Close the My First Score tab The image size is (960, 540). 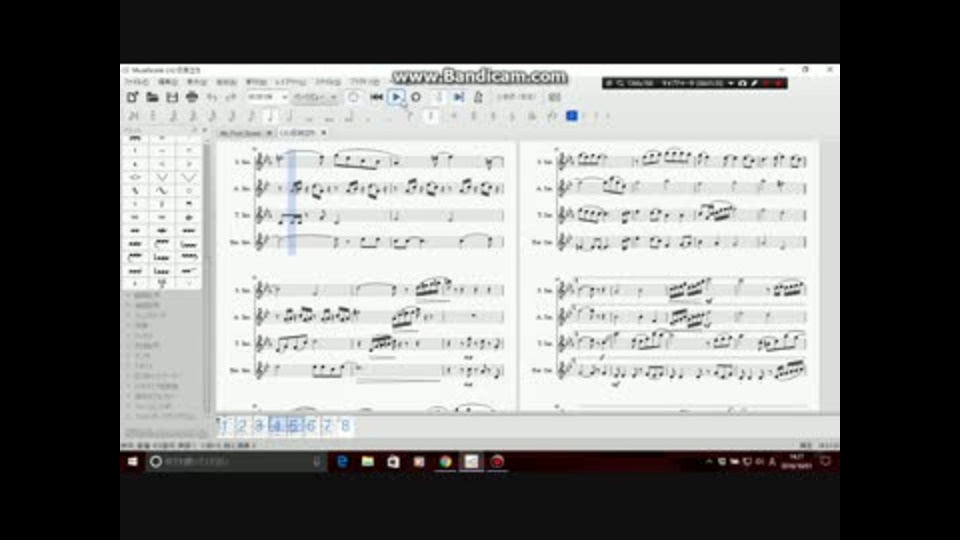coord(269,133)
